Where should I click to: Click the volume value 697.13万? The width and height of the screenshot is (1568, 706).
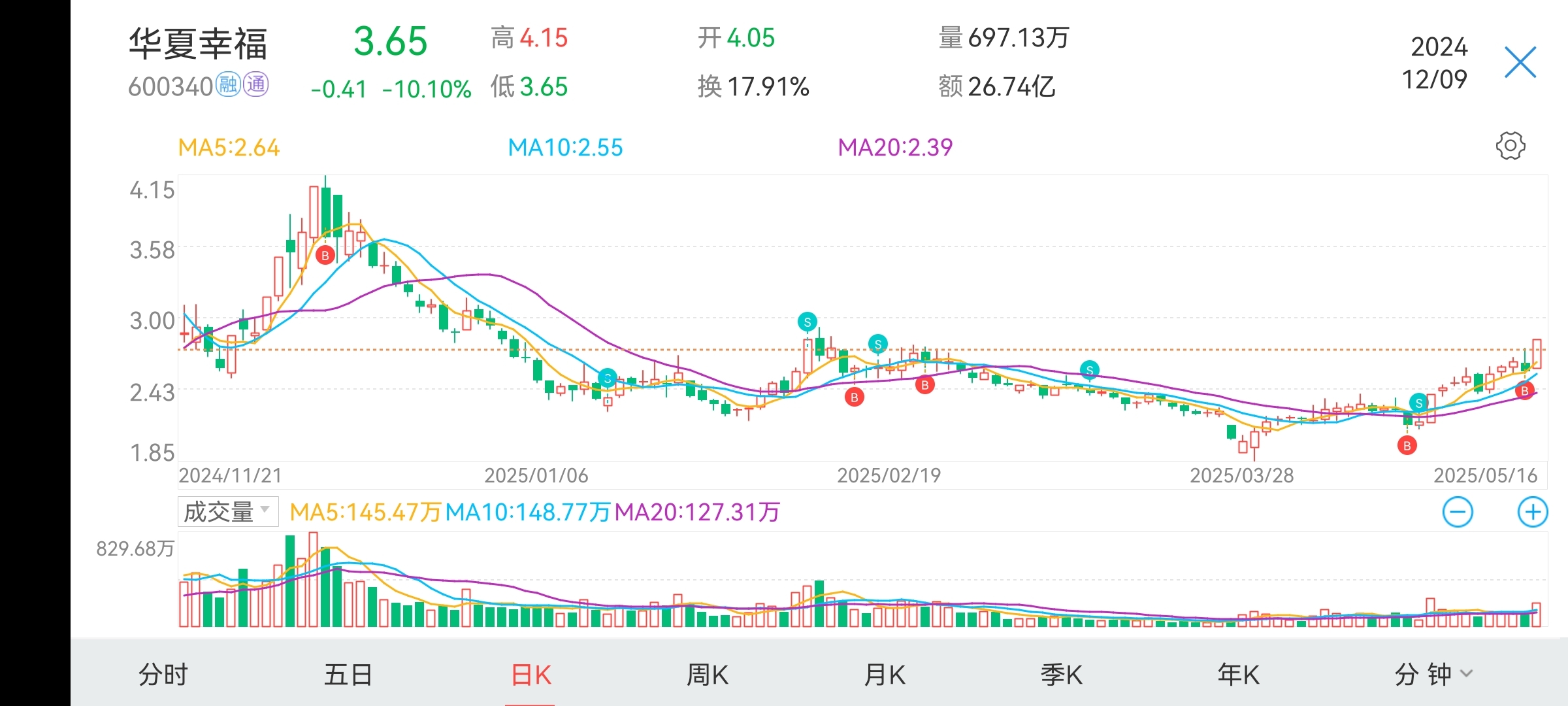(1018, 38)
